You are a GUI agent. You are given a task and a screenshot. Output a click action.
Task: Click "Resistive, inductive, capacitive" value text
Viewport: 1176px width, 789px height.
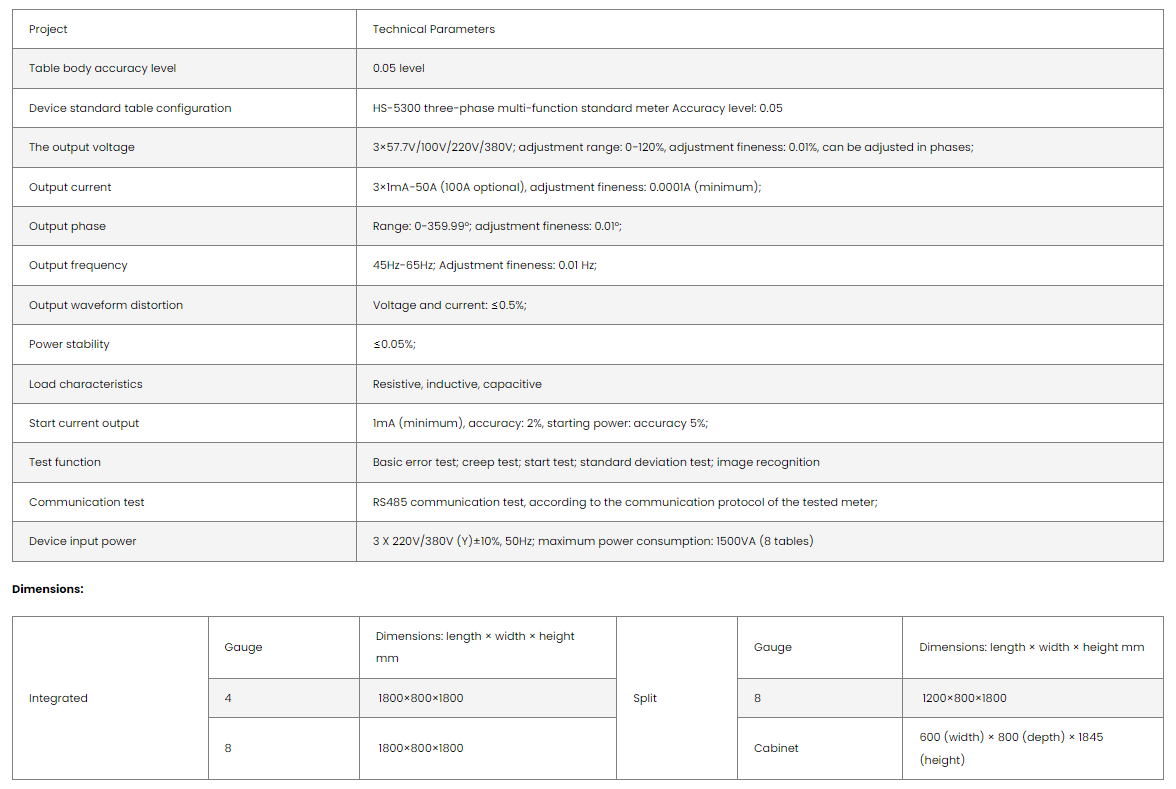(x=457, y=384)
